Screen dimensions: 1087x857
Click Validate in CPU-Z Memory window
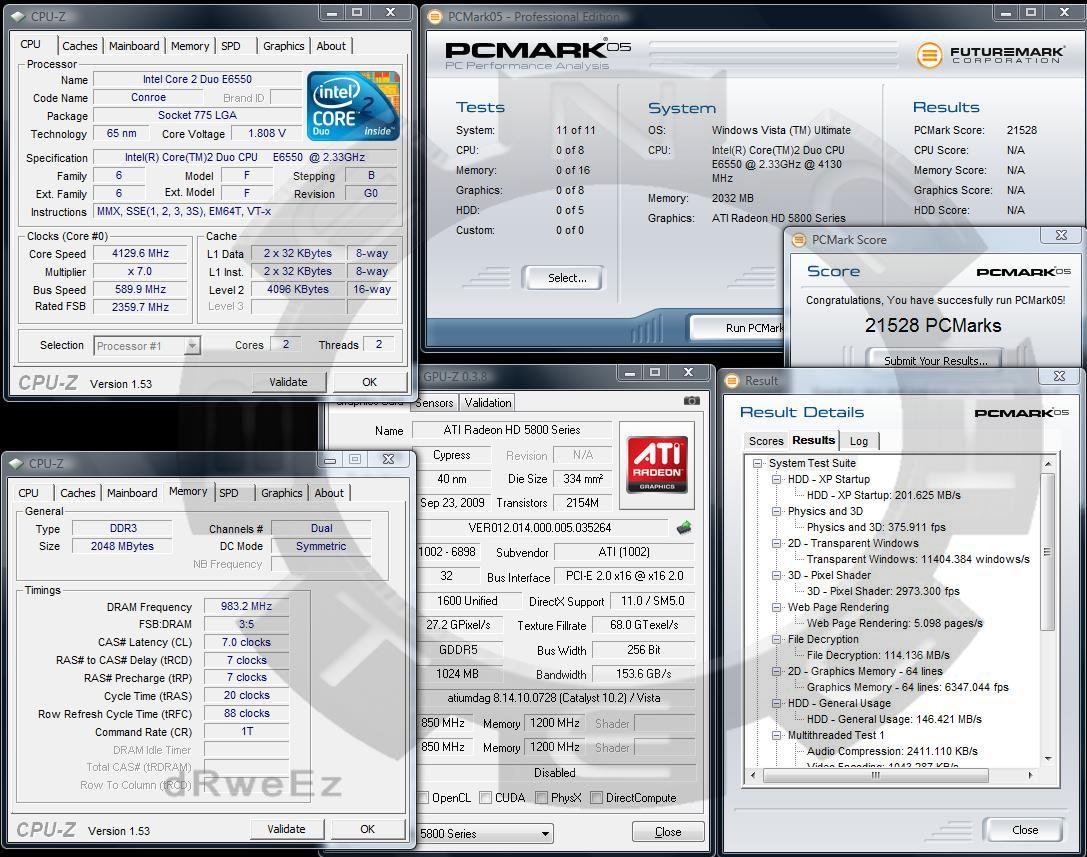(x=286, y=829)
